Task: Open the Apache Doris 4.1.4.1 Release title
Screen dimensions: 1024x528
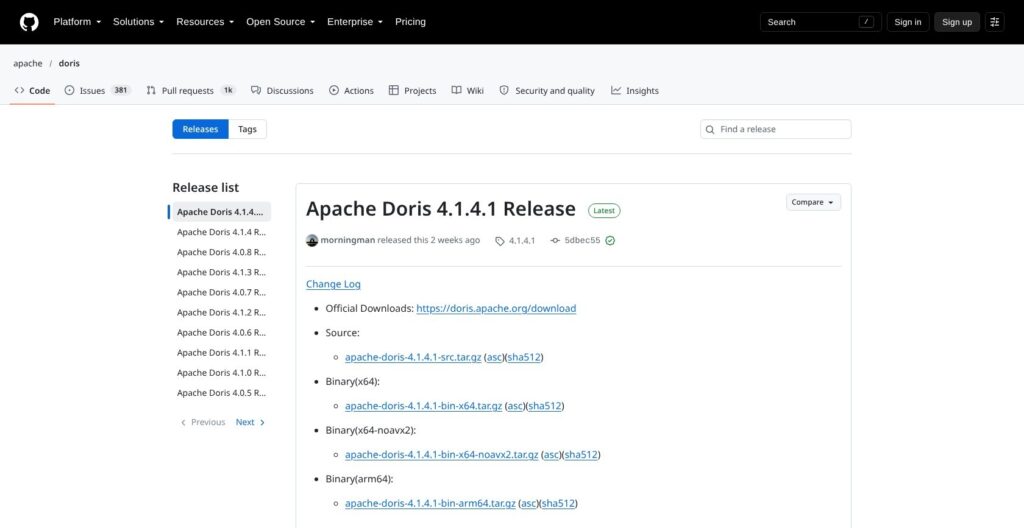Action: [x=441, y=209]
